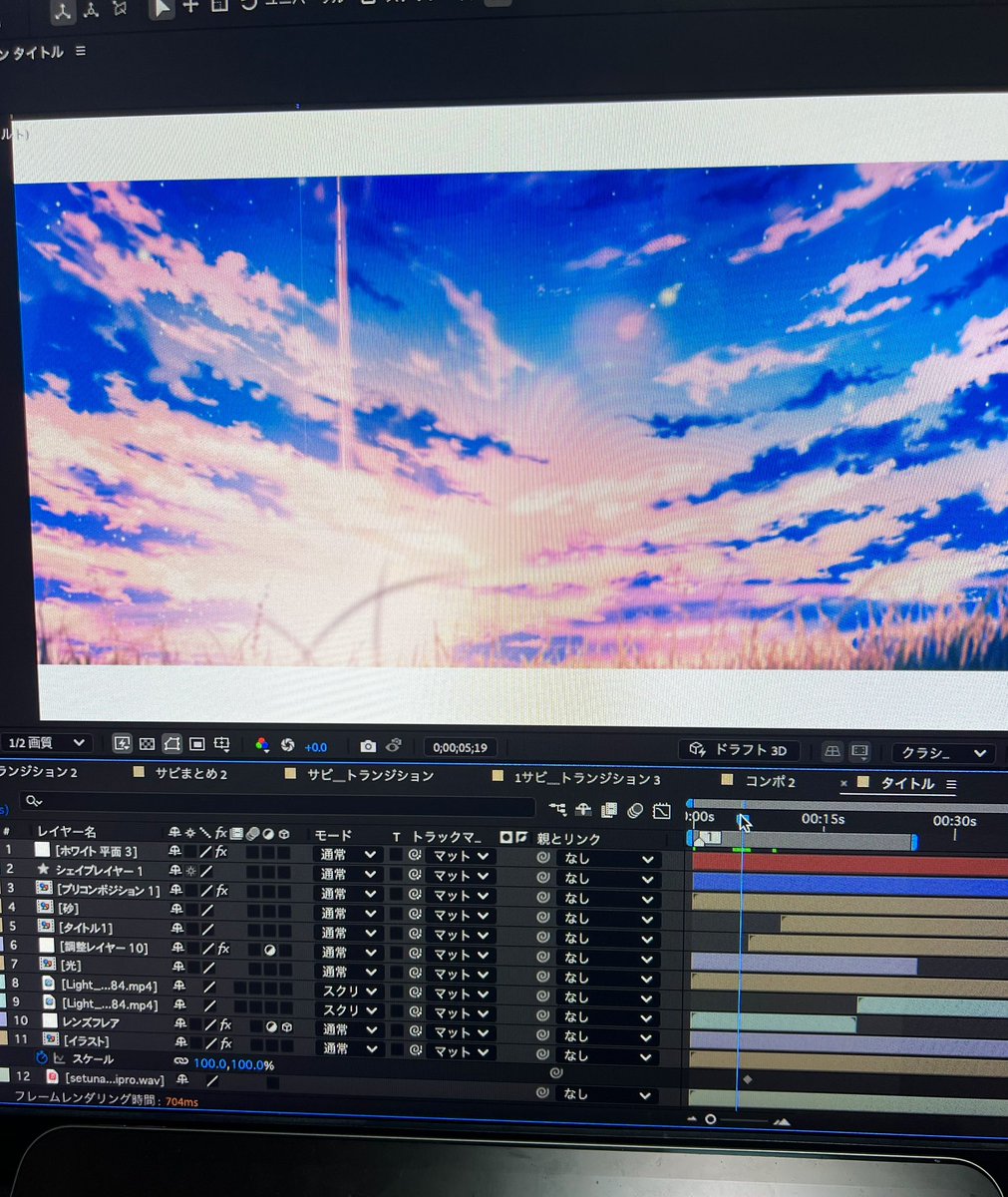Viewport: 1008px width, 1197px height.
Task: Select the local axis mode icon
Action: (x=63, y=10)
